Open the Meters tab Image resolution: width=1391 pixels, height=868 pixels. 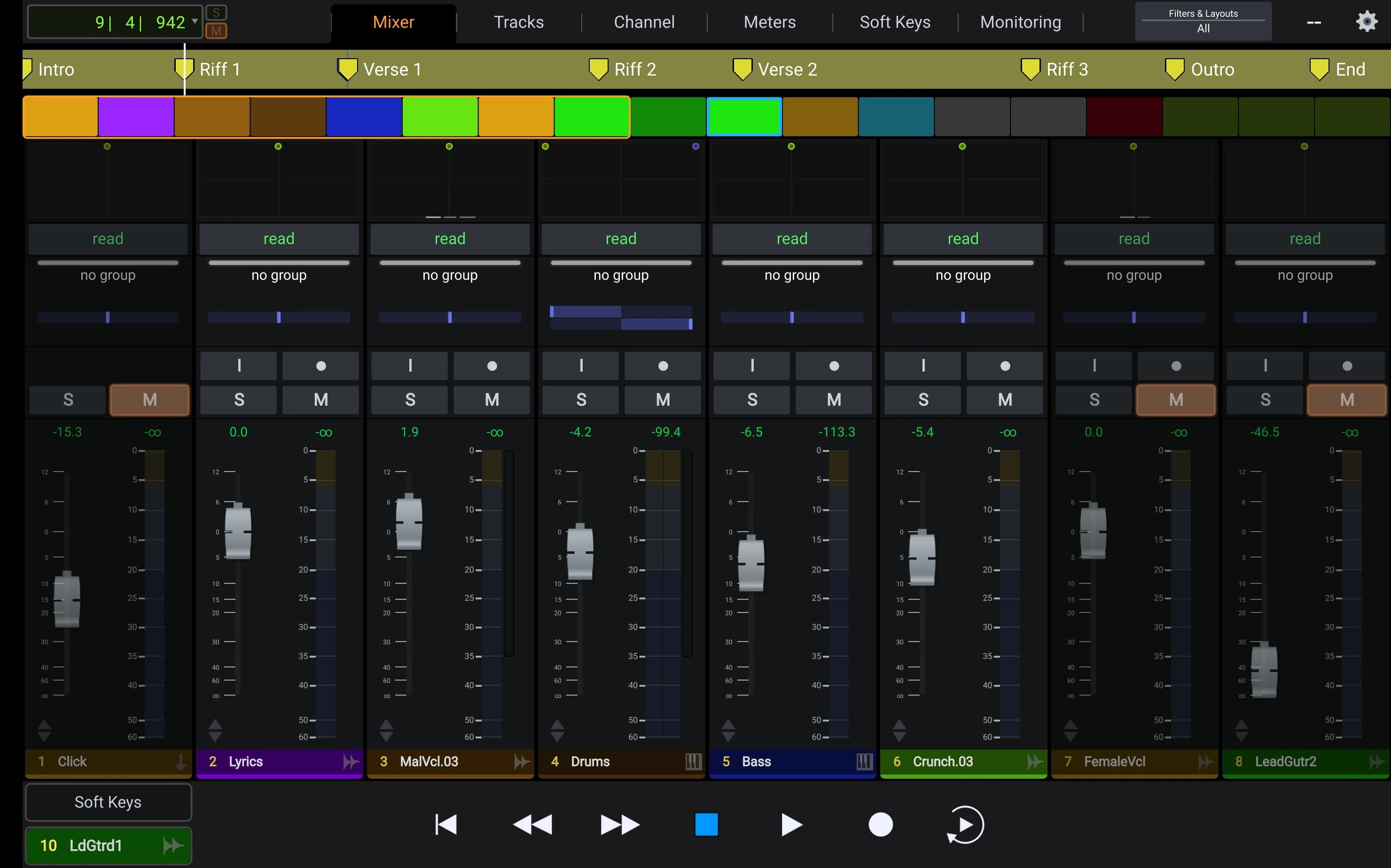769,22
